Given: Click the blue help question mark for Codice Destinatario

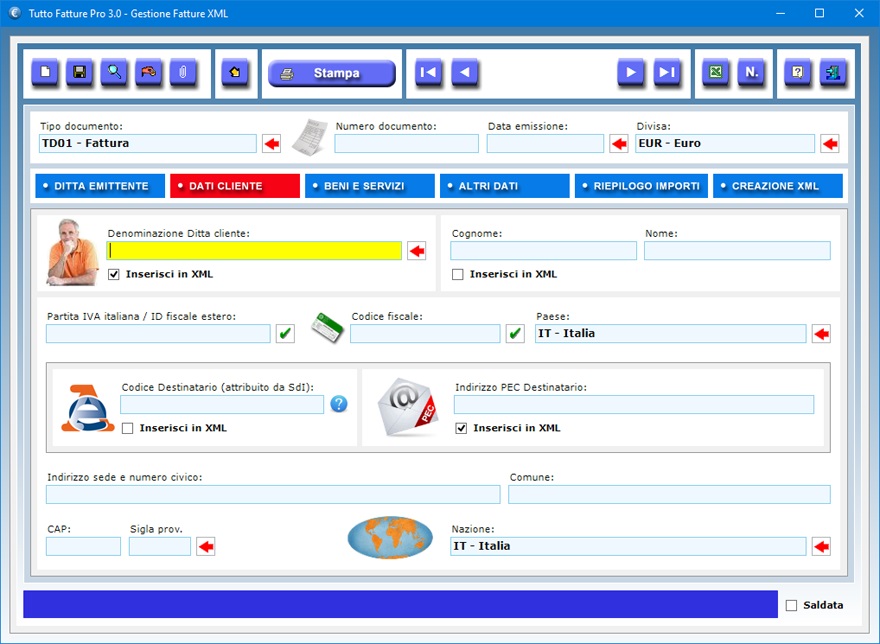Looking at the screenshot, I should click(339, 404).
